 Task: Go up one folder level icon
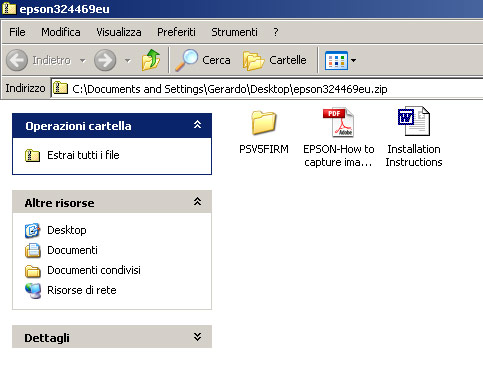tap(151, 60)
